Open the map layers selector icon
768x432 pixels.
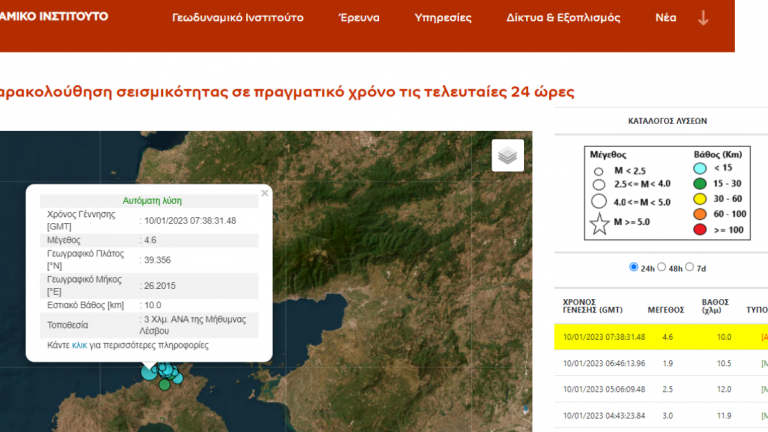click(x=507, y=156)
